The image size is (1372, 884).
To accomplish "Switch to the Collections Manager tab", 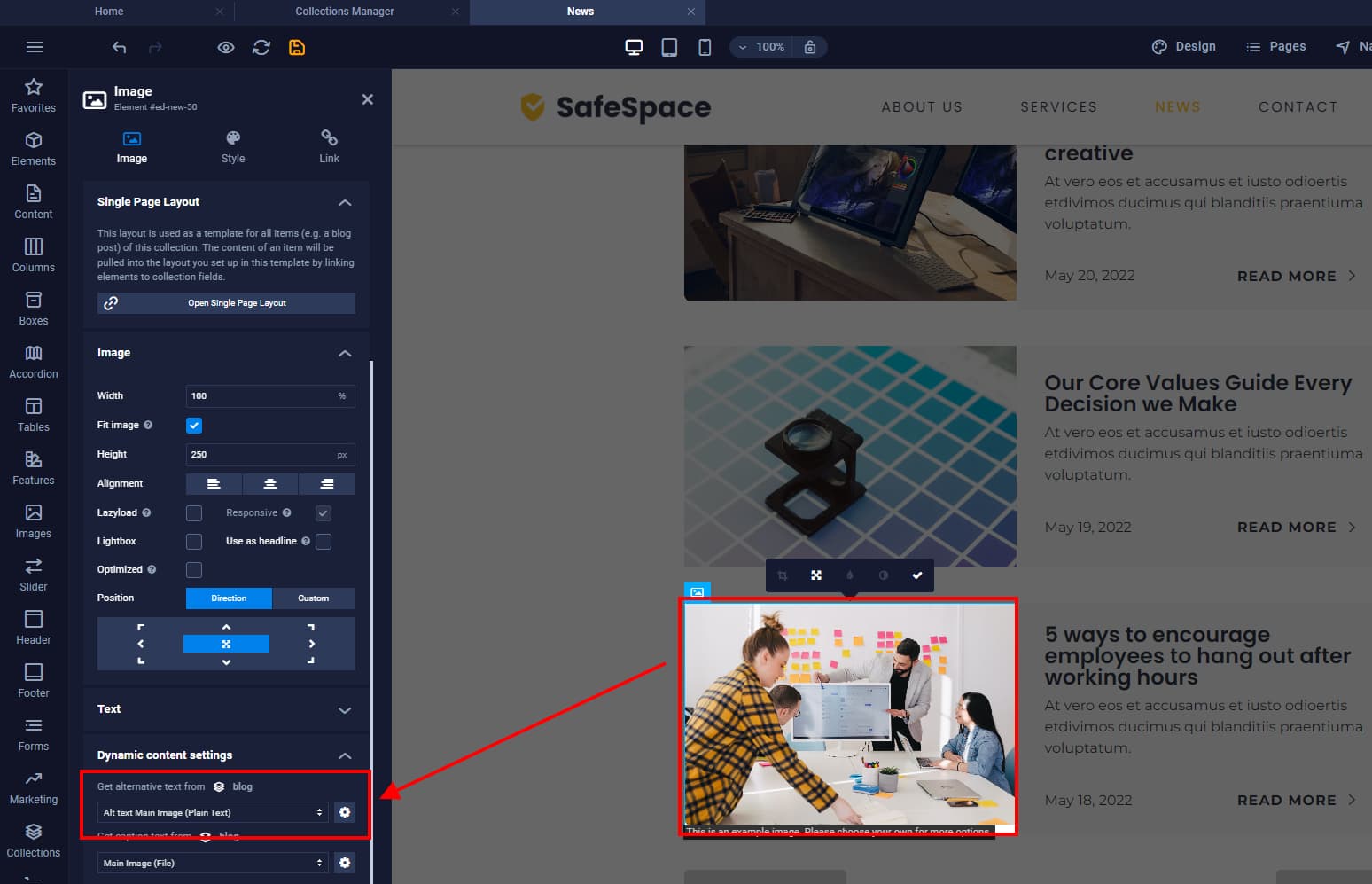I will [x=345, y=12].
